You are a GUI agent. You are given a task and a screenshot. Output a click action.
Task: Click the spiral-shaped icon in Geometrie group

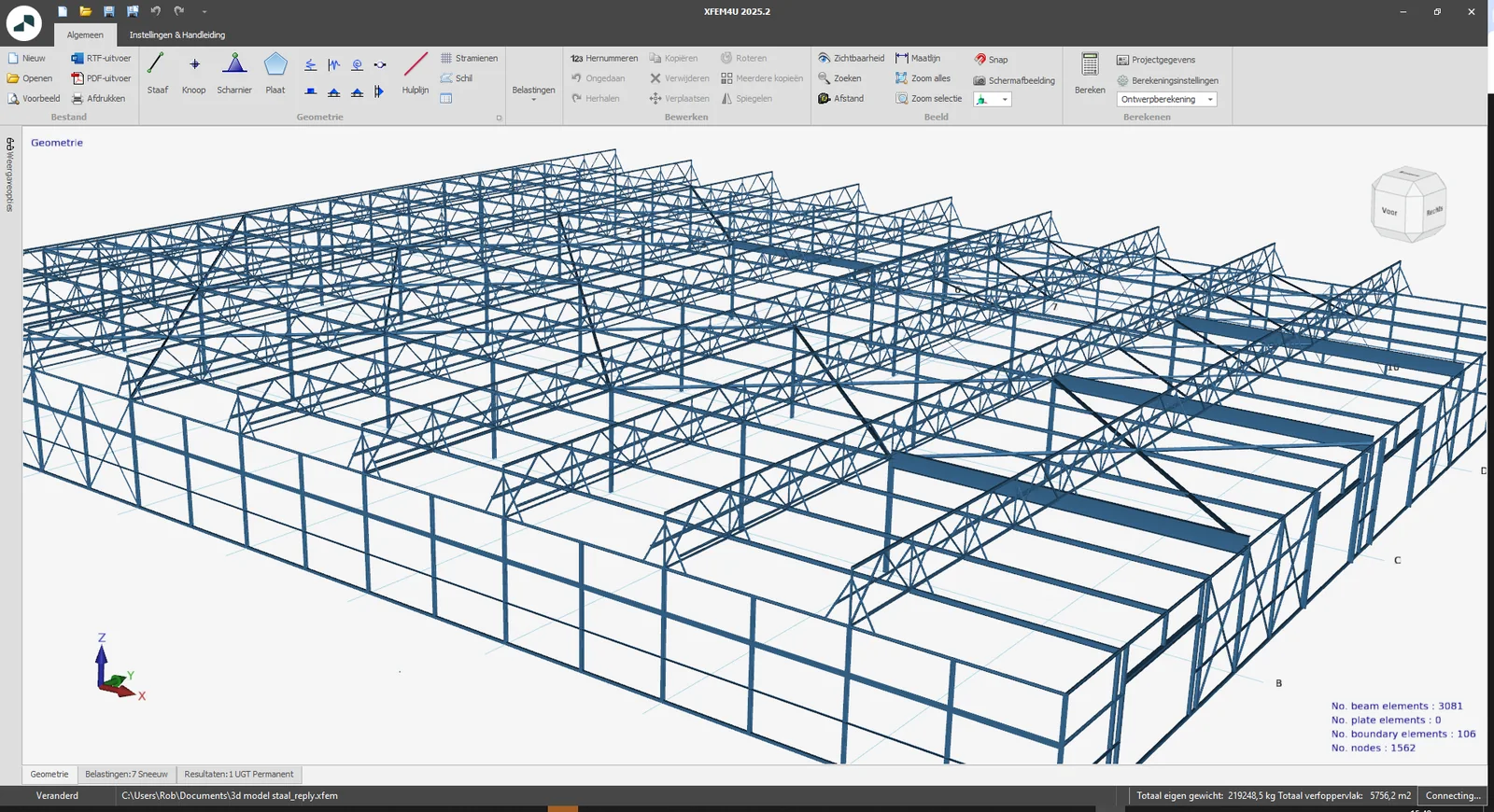(357, 64)
